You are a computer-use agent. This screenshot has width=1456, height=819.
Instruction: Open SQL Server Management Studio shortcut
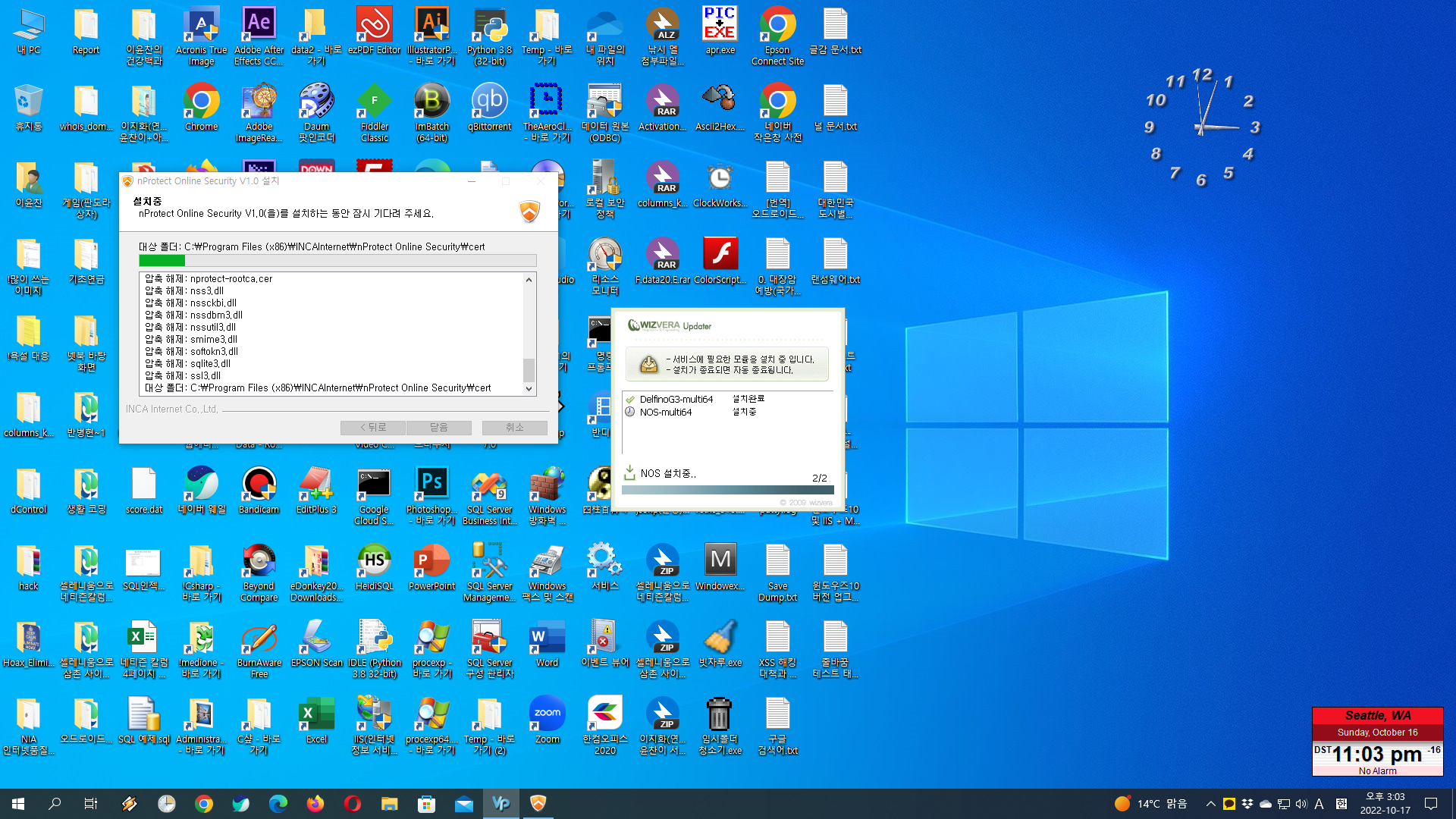click(x=489, y=573)
